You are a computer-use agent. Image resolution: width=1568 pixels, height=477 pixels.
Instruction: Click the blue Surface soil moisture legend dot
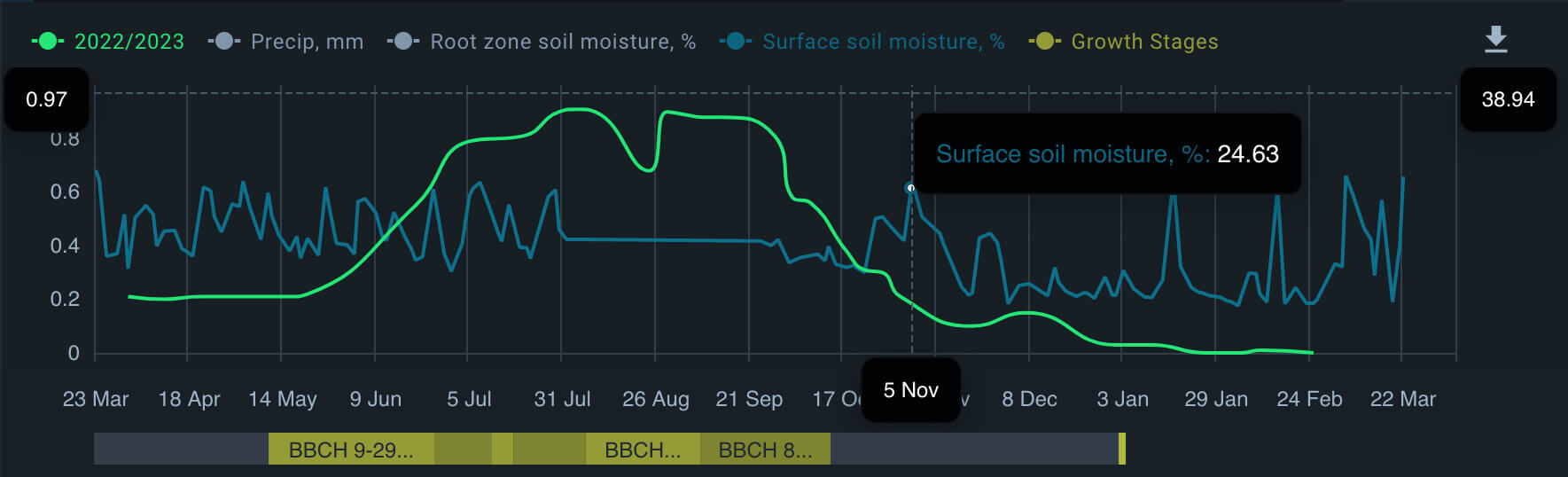coord(736,42)
